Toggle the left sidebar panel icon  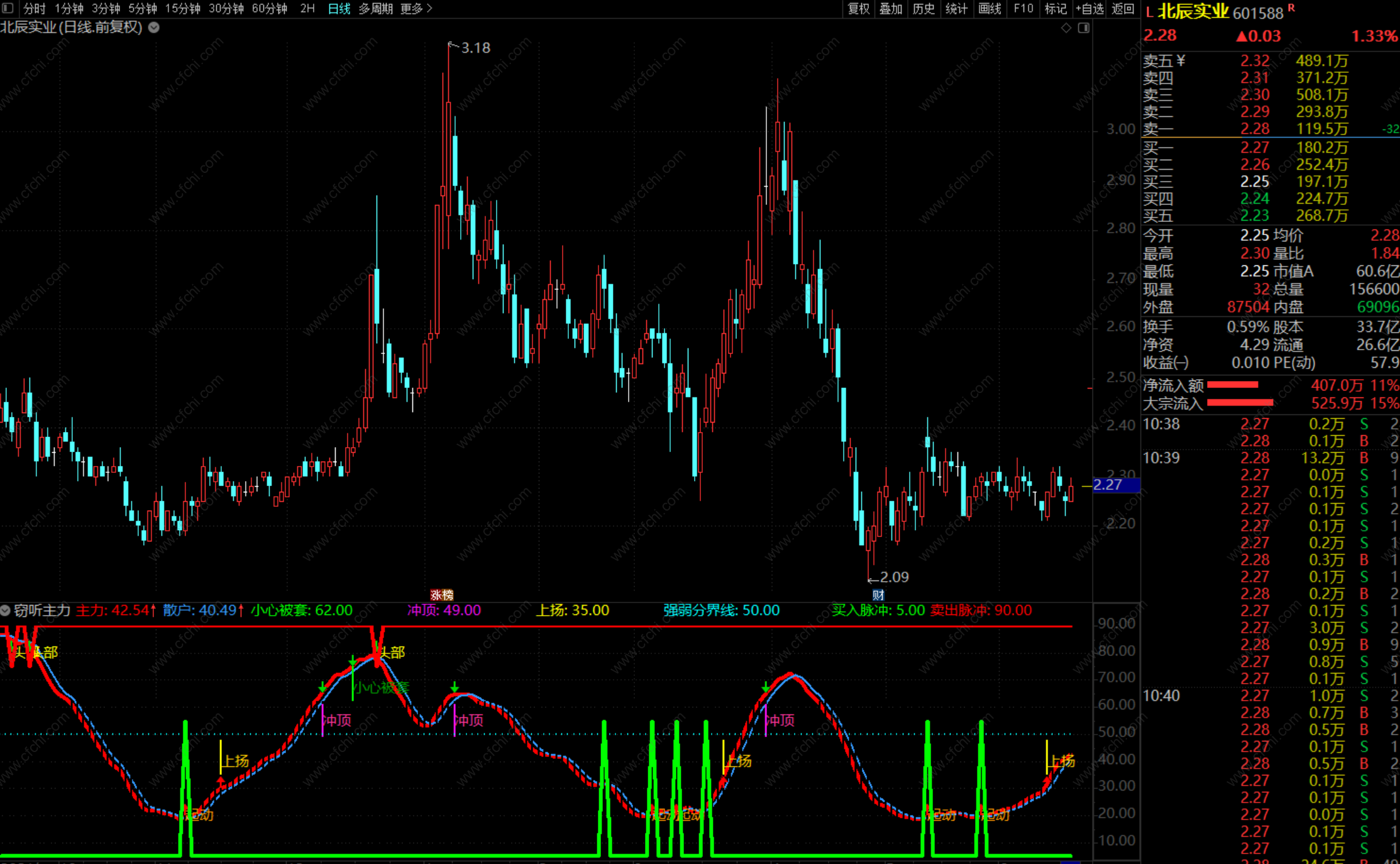[8, 8]
